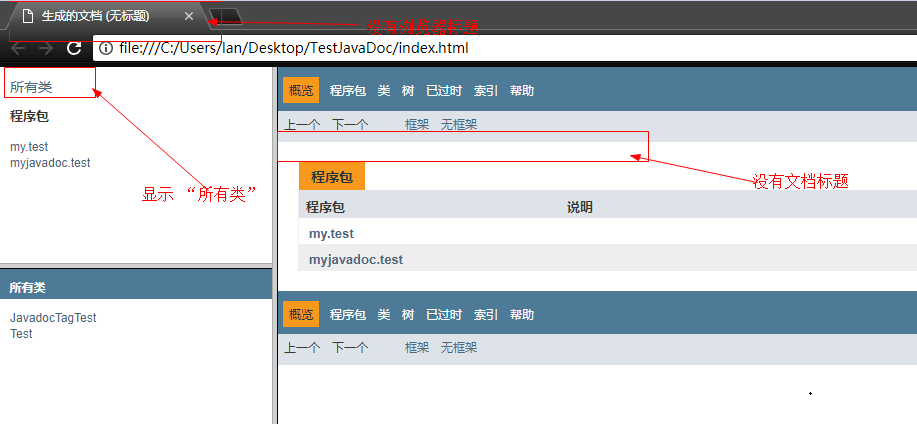Open 已过时 in the top navigation bar
The height and width of the screenshot is (424, 917).
[x=444, y=91]
